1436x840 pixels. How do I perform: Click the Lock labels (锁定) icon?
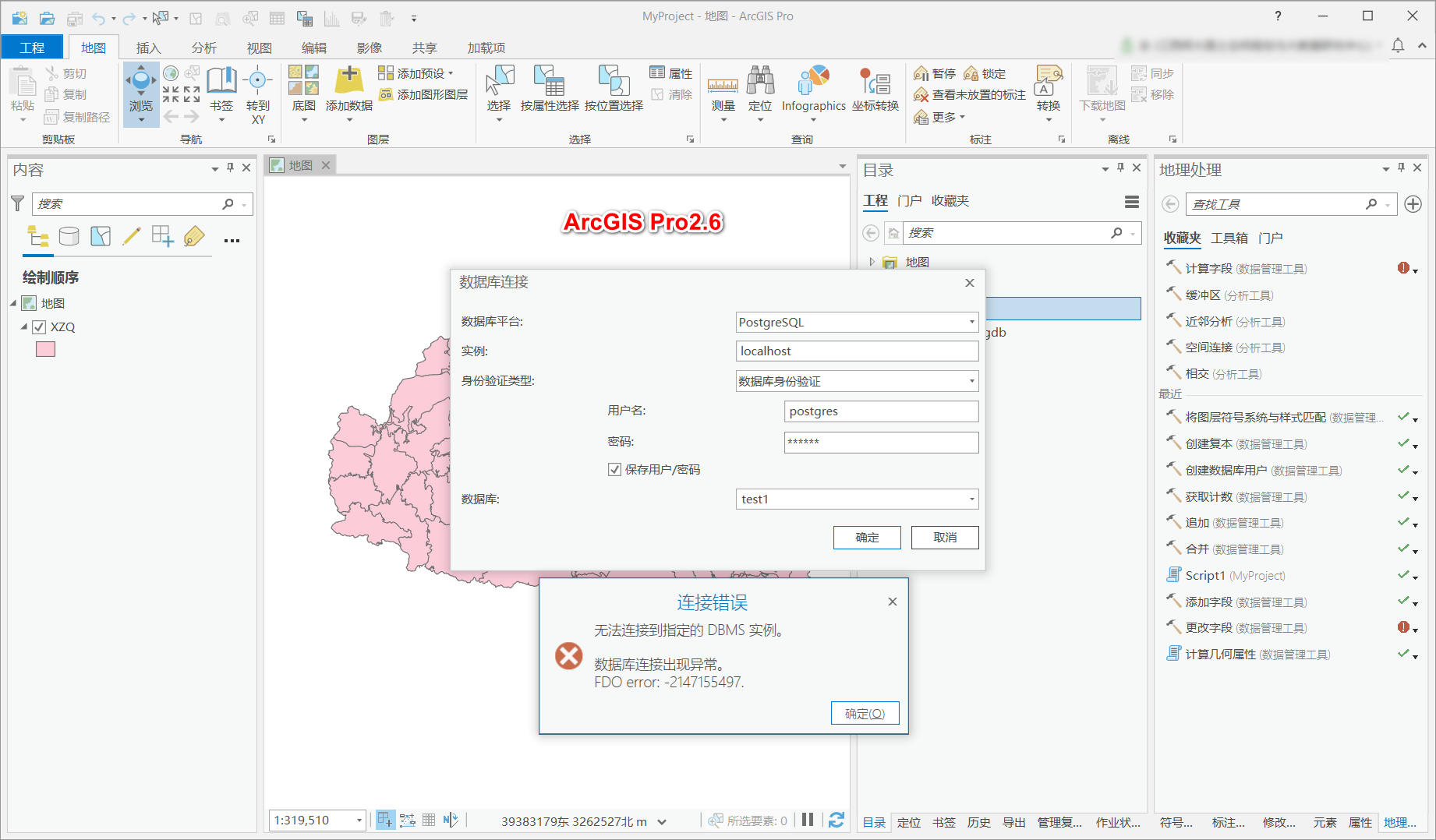(x=971, y=73)
